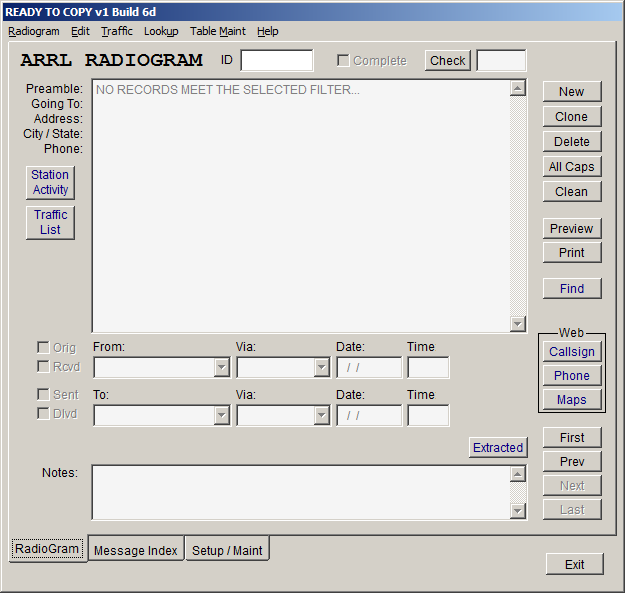Viewport: 625px width, 593px height.
Task: Click the Clean button
Action: [x=572, y=192]
